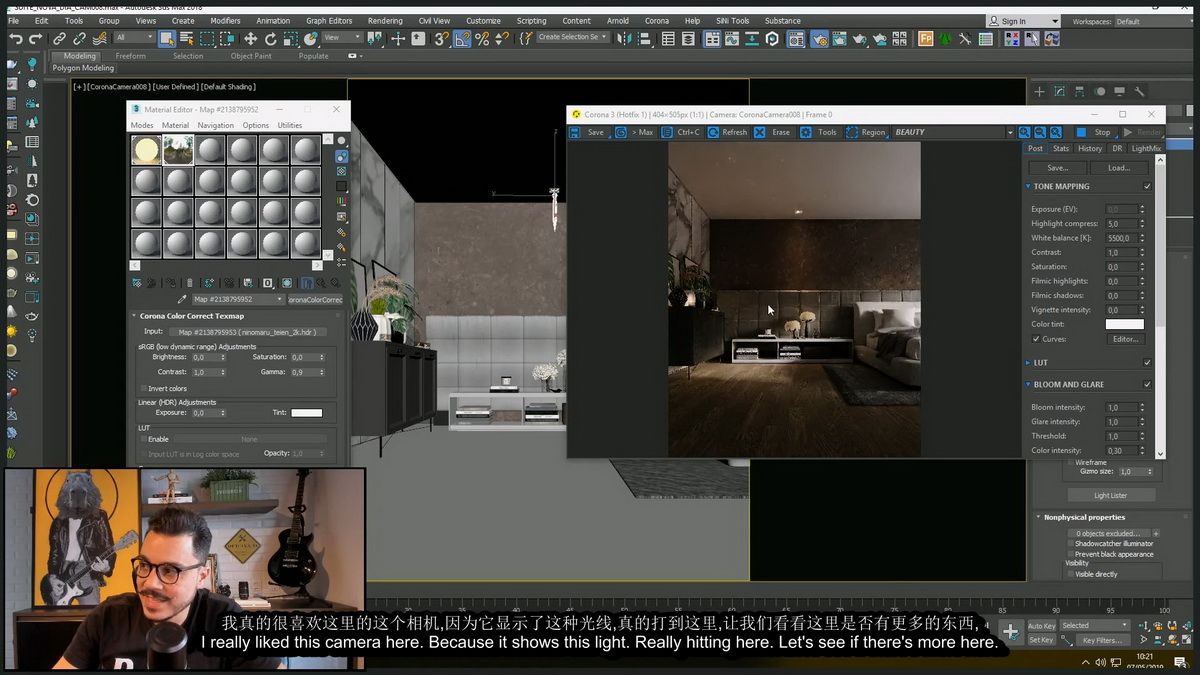Click Region in Corona frame buffer
Viewport: 1200px width, 675px height.
[x=866, y=132]
